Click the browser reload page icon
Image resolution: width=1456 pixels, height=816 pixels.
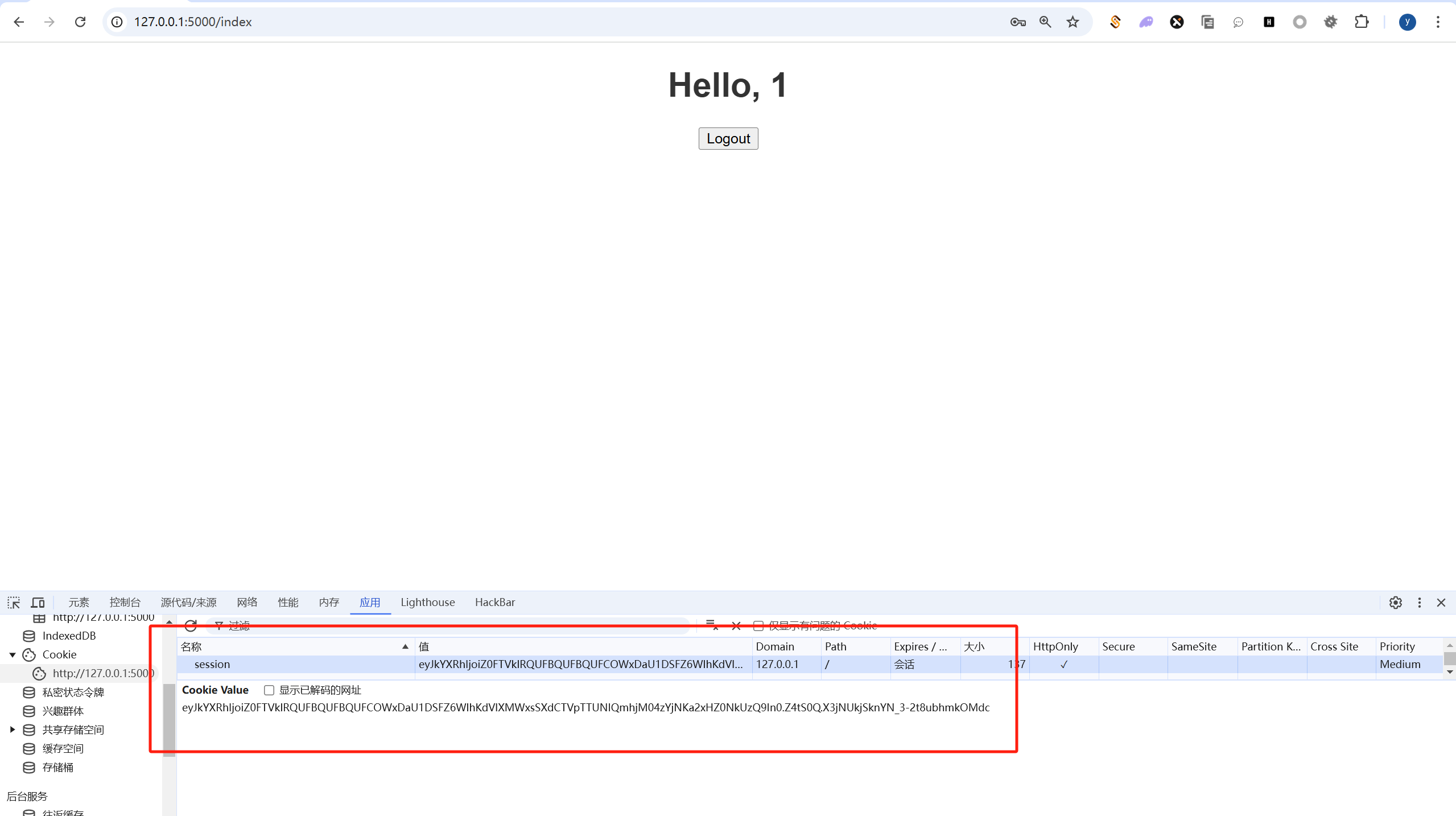click(x=80, y=22)
